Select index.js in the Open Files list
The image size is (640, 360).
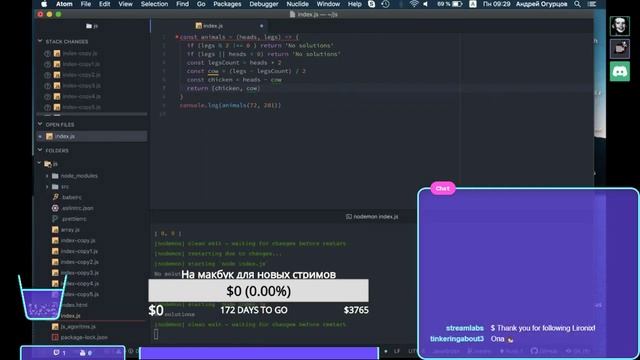(x=92, y=136)
